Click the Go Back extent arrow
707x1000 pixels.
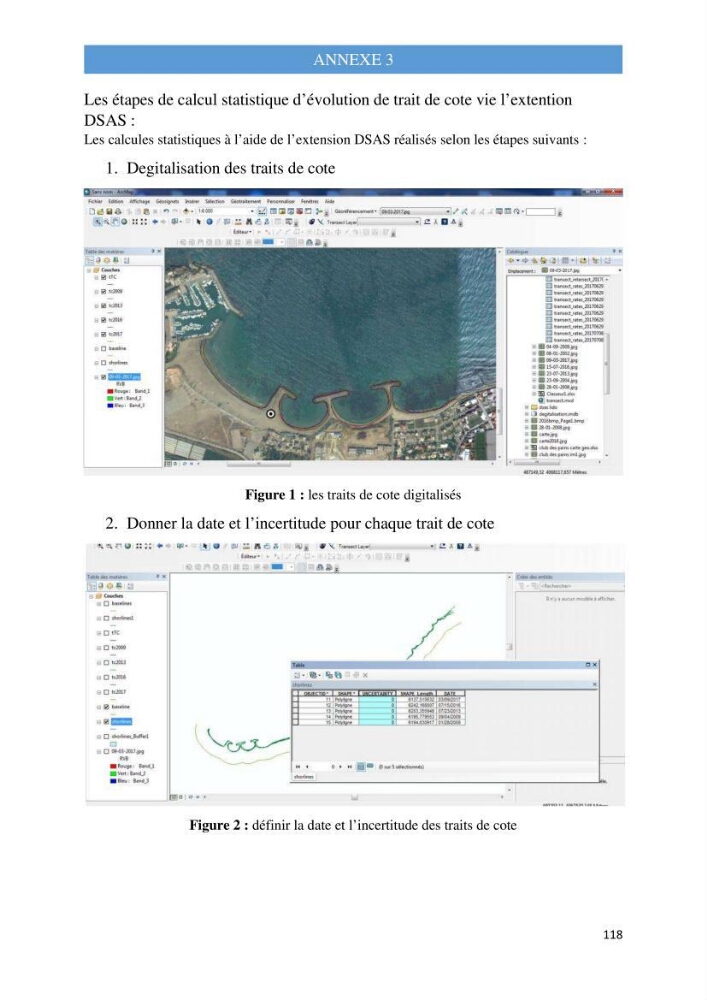pos(155,222)
